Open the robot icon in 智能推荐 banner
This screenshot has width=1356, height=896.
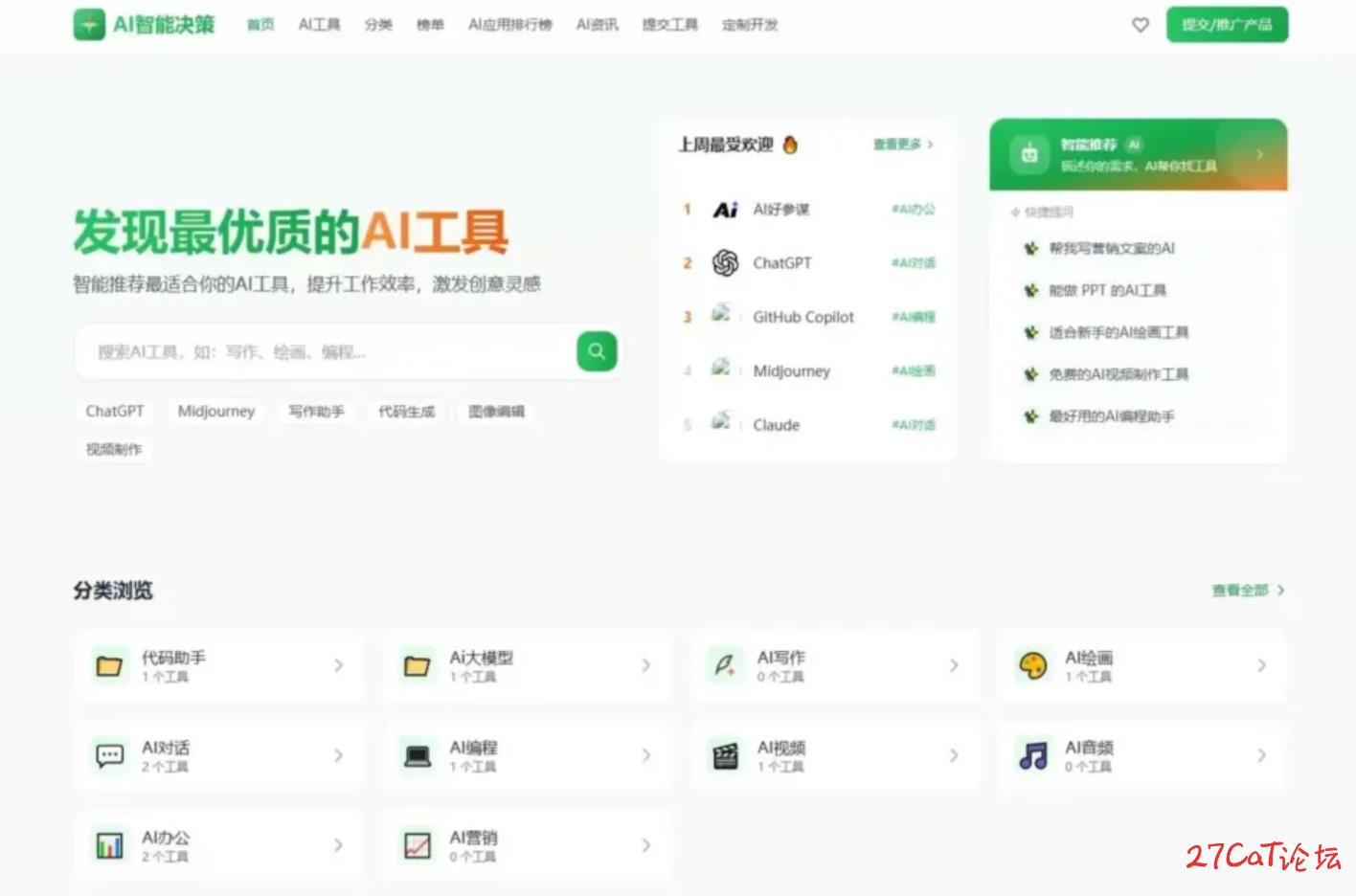1029,154
